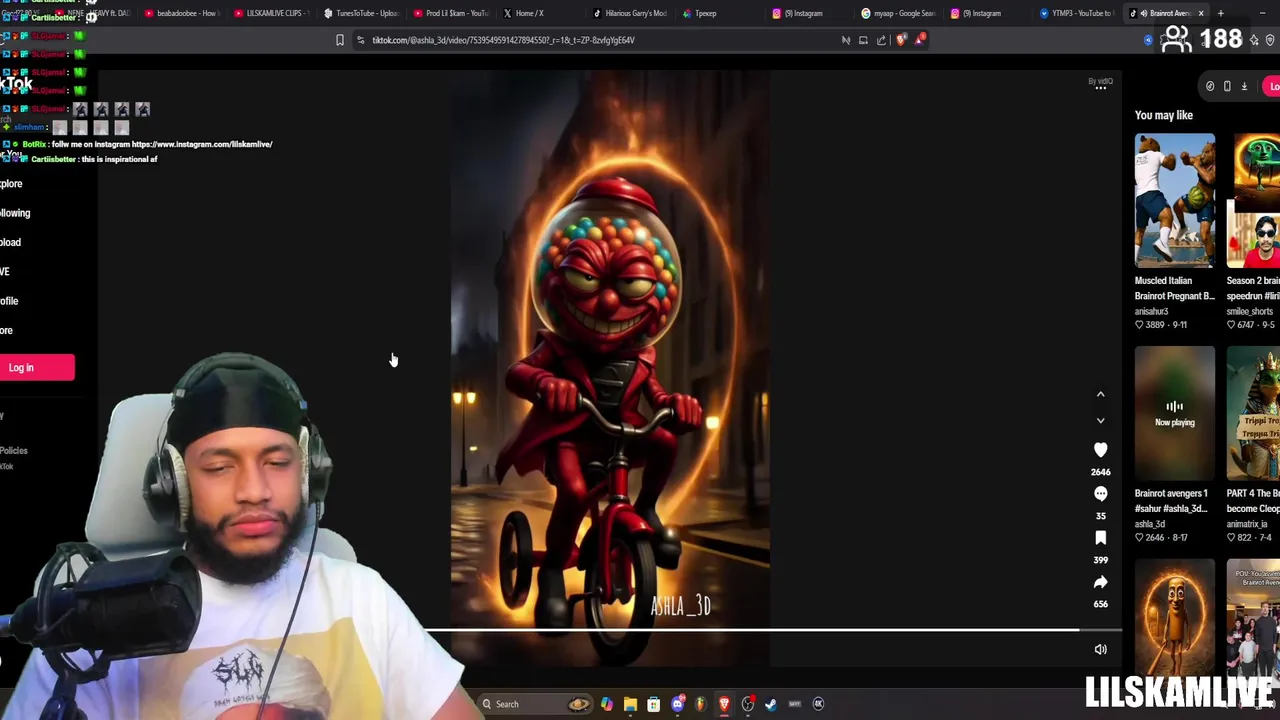
Task: Open the Muscled Italian Brainrot video thumbnail
Action: click(x=1175, y=200)
